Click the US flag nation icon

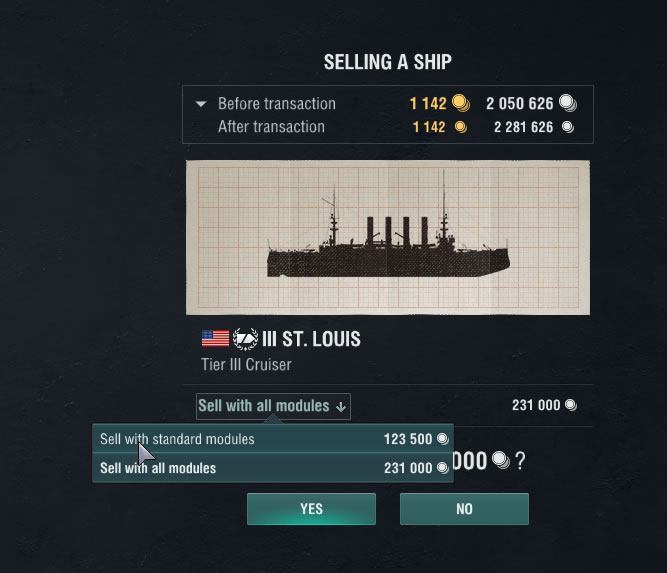215,339
